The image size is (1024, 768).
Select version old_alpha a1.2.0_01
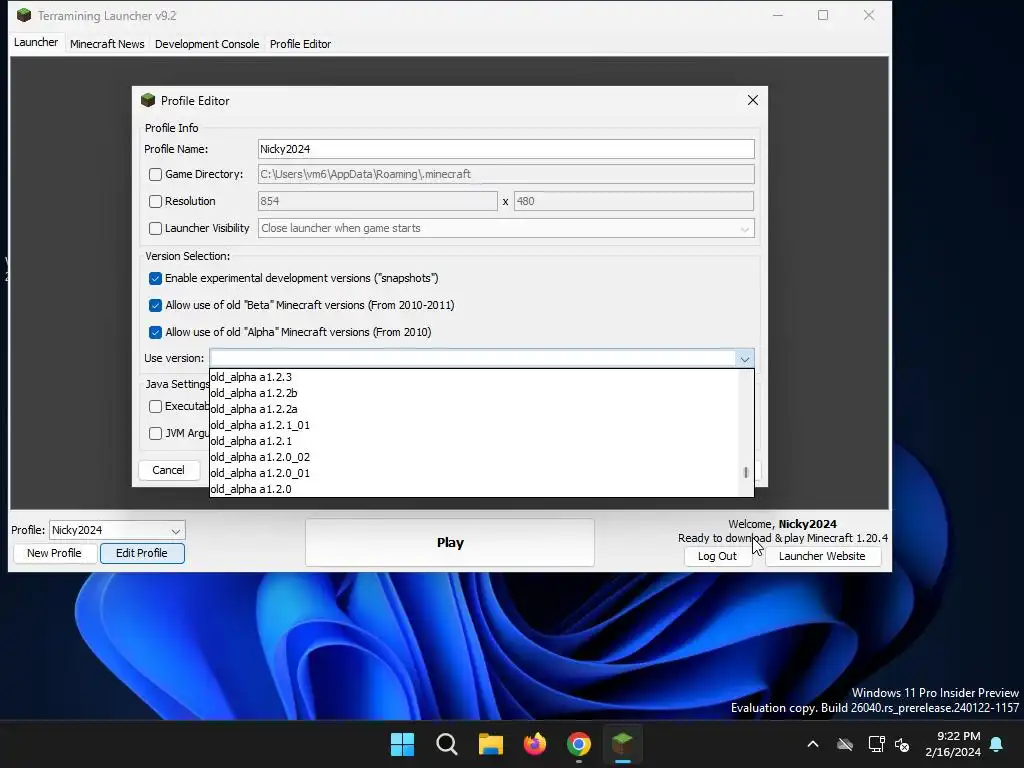pyautogui.click(x=475, y=473)
